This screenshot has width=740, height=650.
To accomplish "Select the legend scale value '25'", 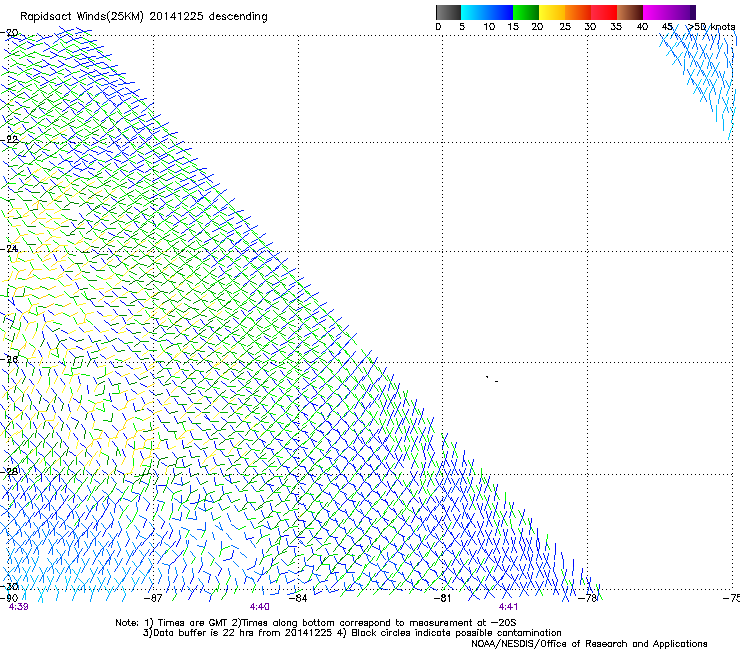I will point(565,27).
